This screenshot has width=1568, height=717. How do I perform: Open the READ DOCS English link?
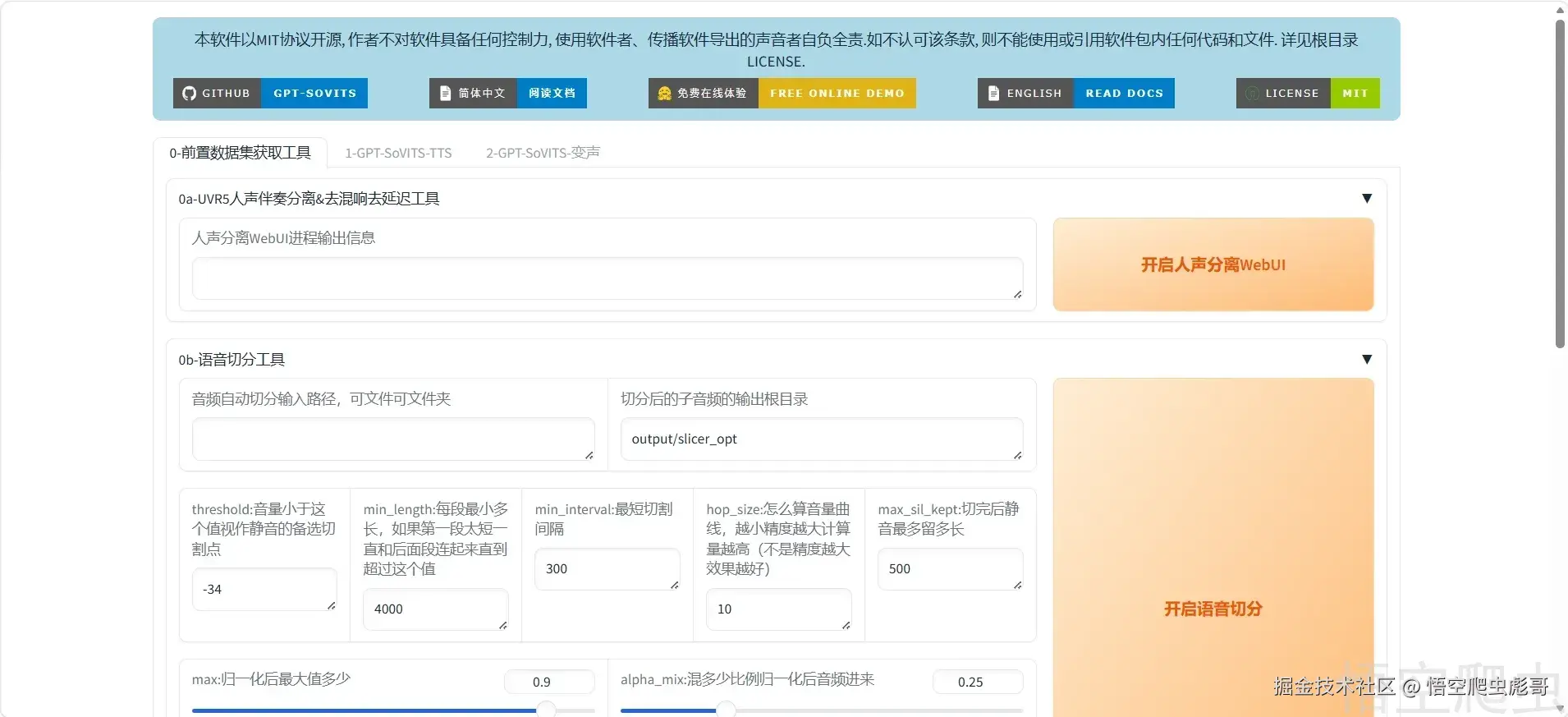point(1124,94)
